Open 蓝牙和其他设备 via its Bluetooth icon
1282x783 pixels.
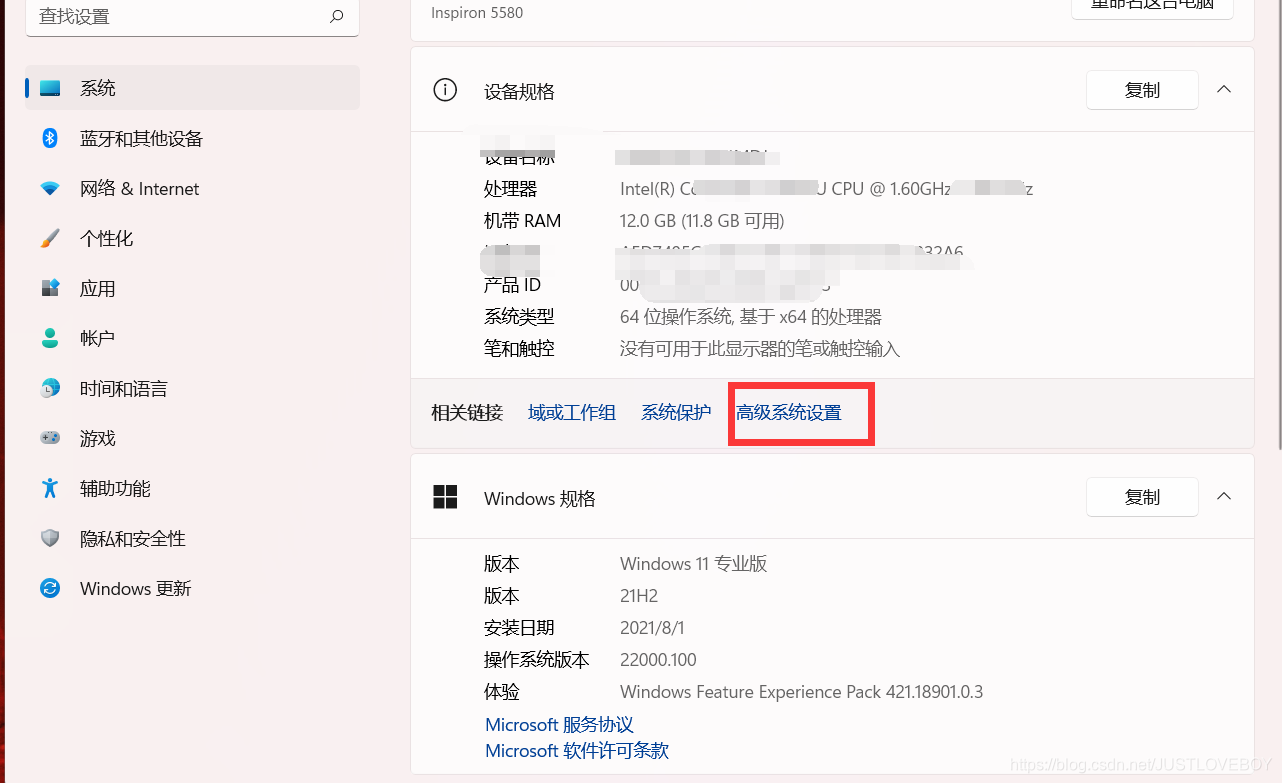(x=50, y=138)
